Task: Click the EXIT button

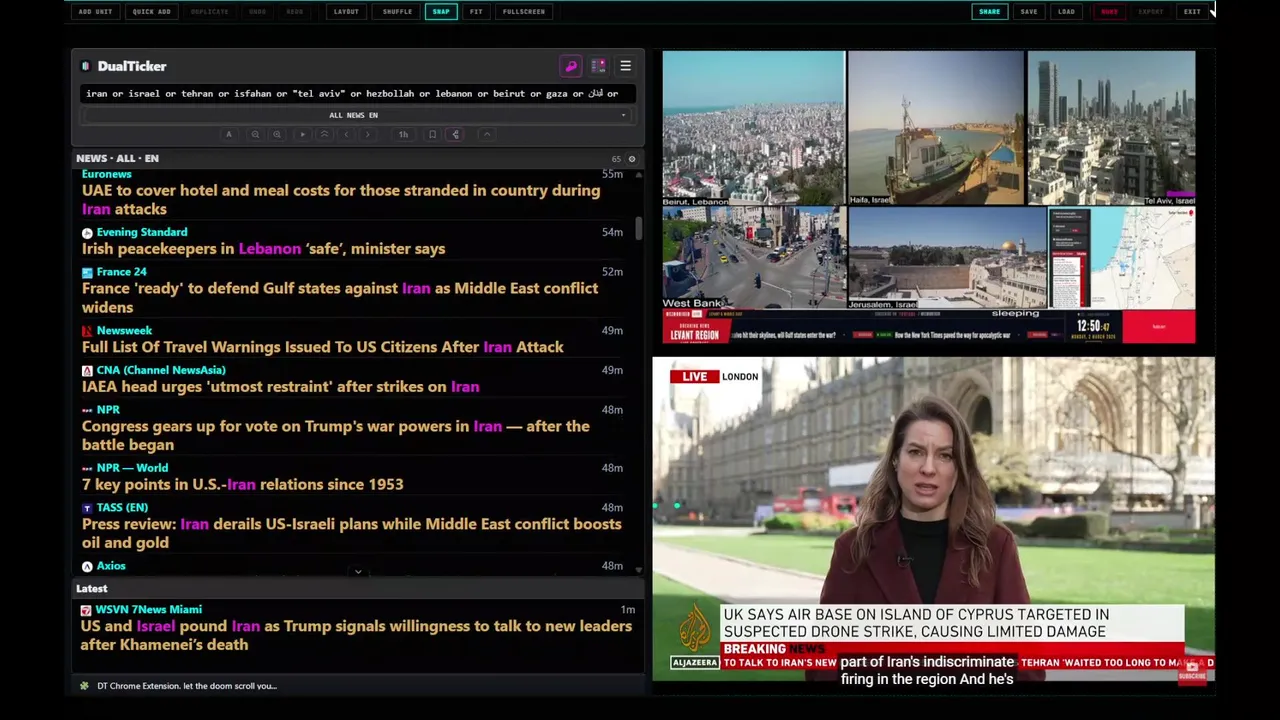Action: point(1192,12)
